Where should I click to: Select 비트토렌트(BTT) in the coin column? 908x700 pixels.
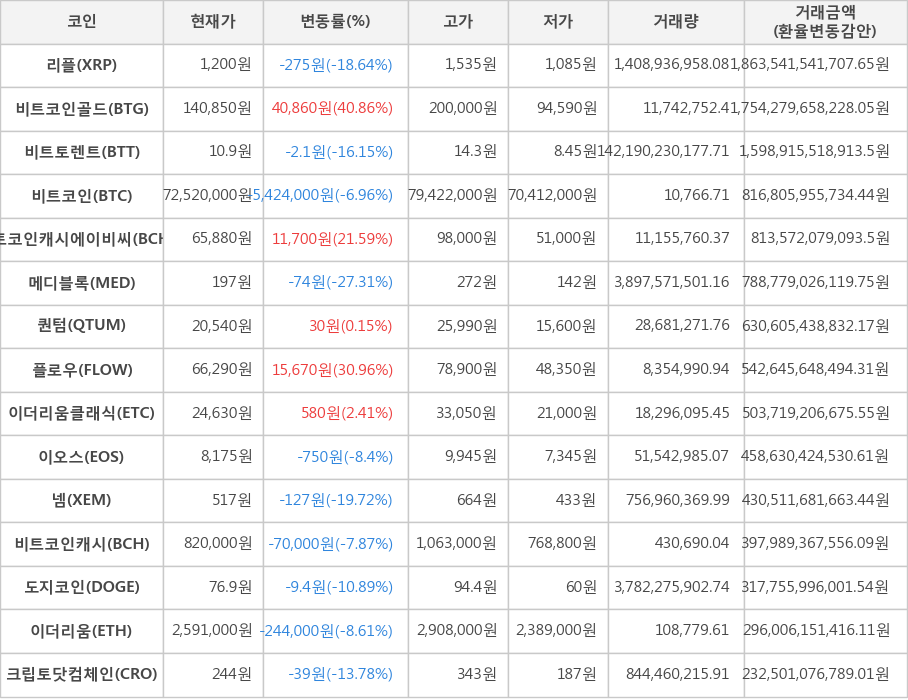[82, 152]
